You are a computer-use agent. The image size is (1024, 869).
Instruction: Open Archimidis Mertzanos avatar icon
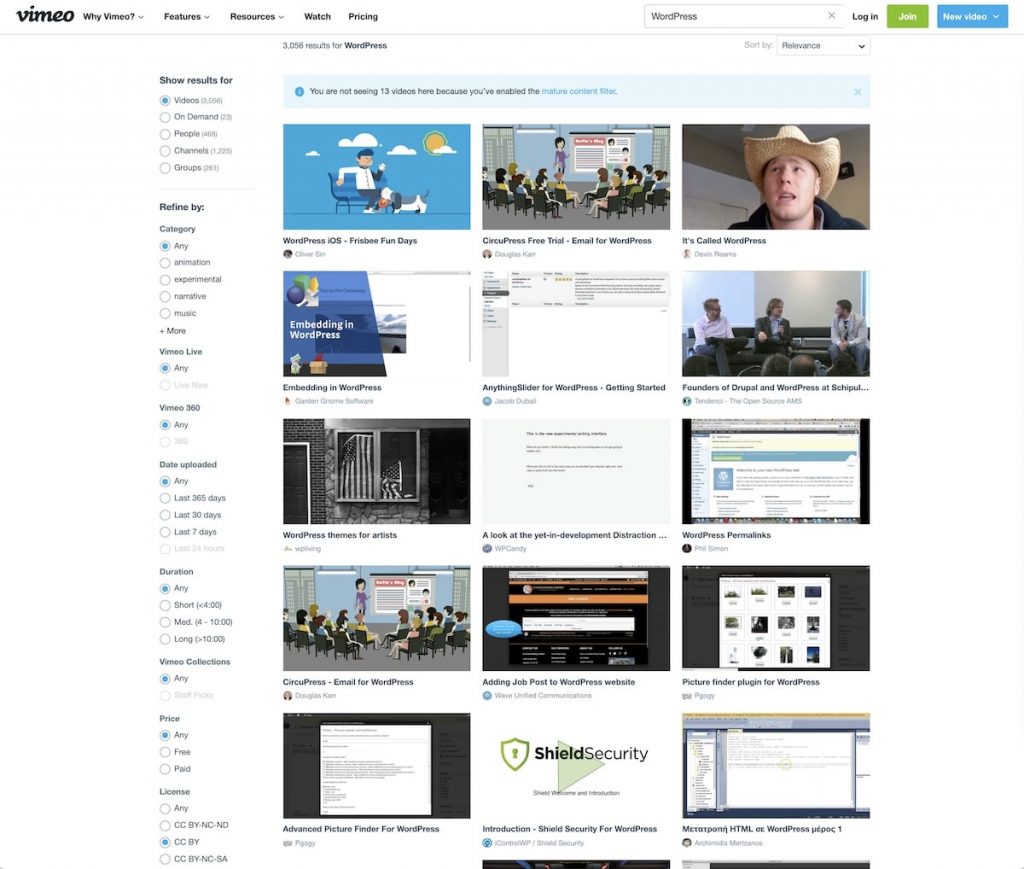[686, 843]
